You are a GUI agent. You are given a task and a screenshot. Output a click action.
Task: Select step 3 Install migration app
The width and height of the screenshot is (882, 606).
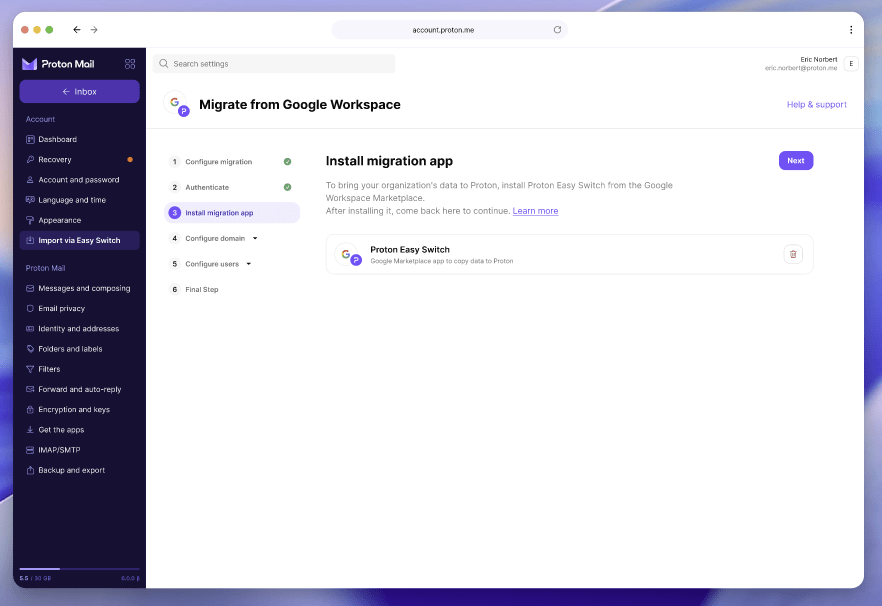pyautogui.click(x=232, y=213)
